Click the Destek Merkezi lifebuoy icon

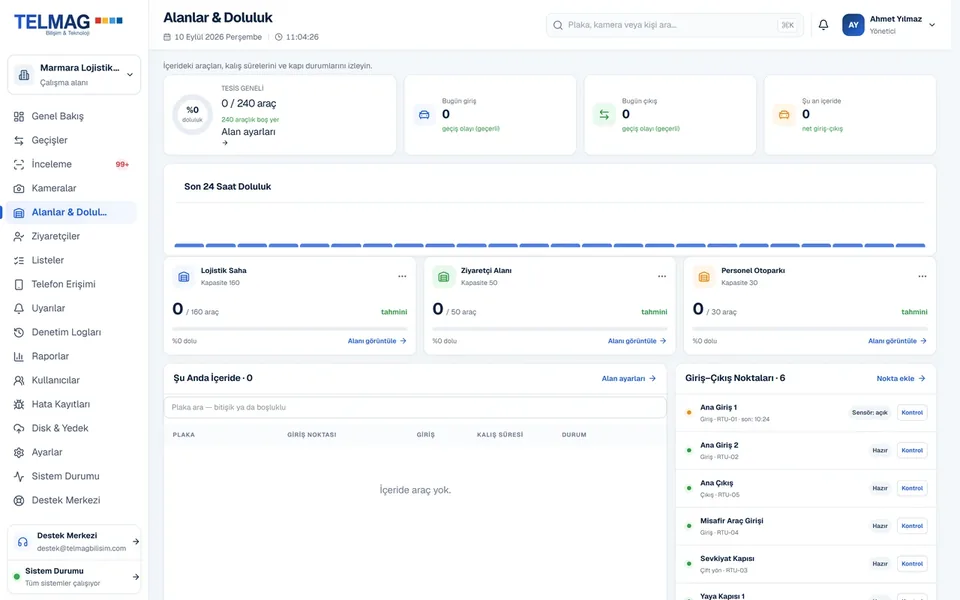point(19,500)
